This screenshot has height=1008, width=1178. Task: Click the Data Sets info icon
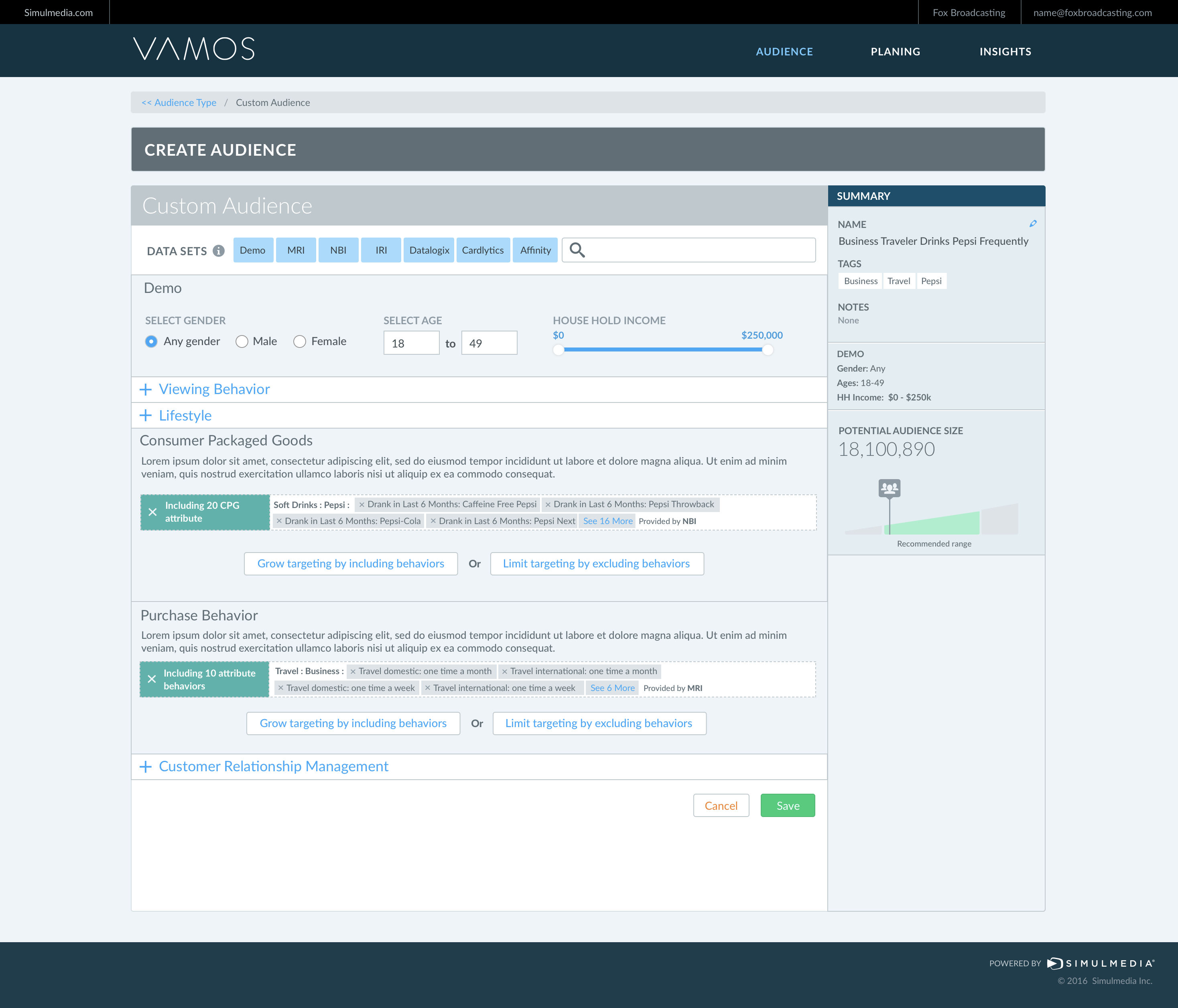[218, 251]
